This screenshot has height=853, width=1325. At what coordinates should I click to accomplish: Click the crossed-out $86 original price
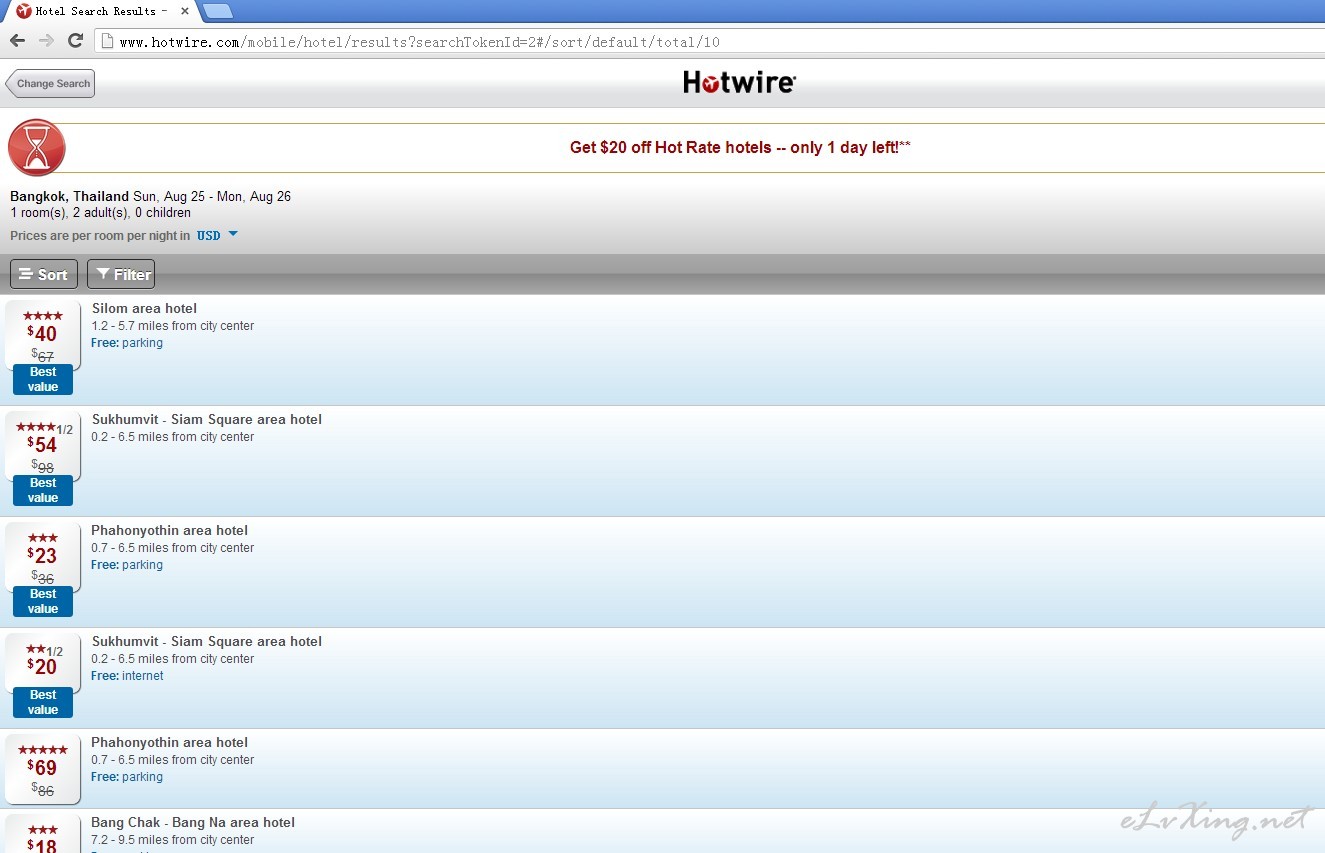pyautogui.click(x=43, y=790)
